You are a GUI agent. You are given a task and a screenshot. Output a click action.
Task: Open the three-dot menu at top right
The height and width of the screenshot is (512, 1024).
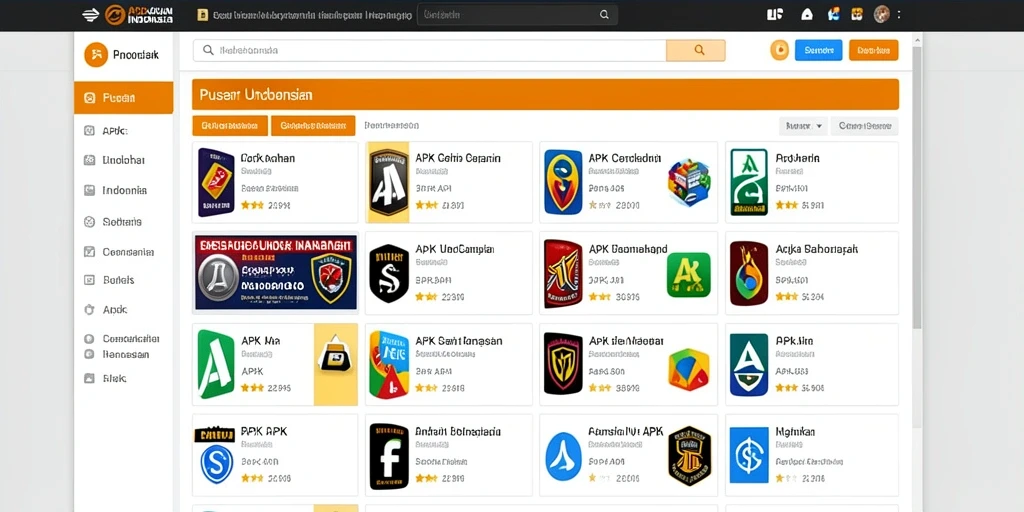899,14
